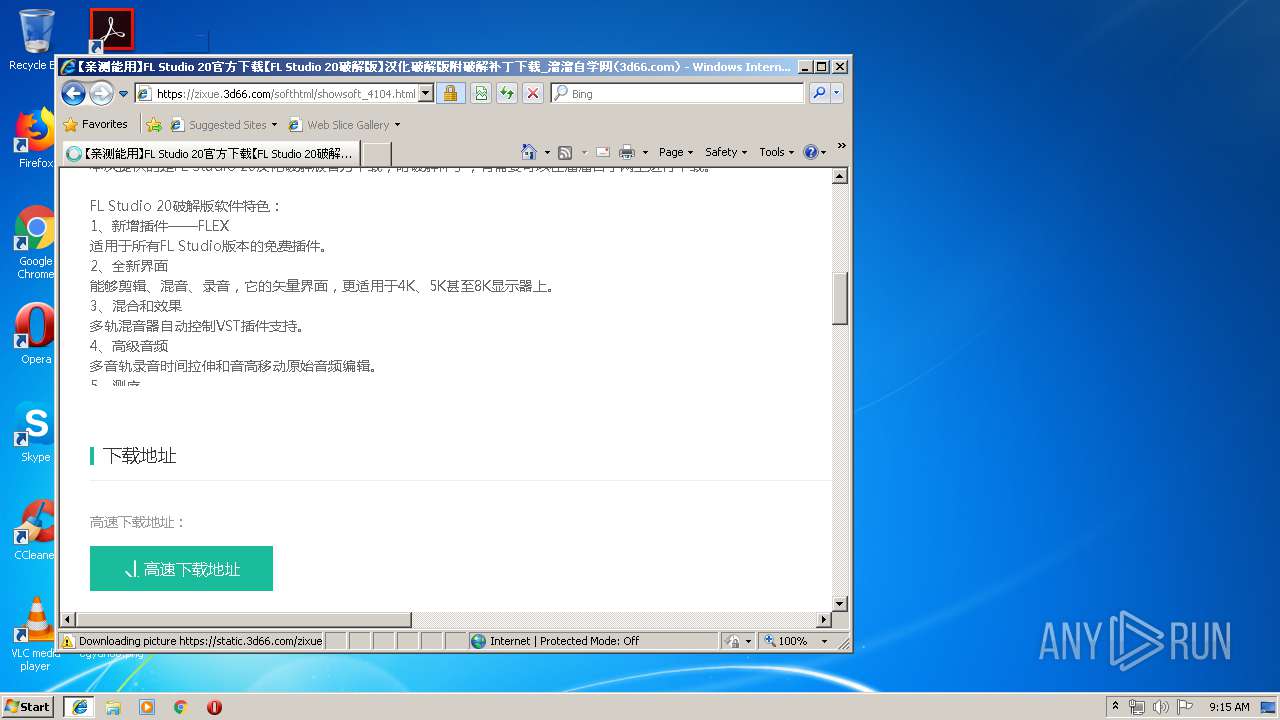This screenshot has width=1280, height=720.
Task: Expand the Web Slice Gallery dropdown arrow
Action: coord(397,125)
